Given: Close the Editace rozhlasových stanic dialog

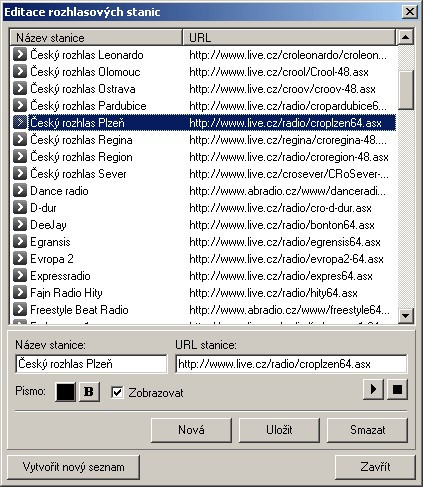Looking at the screenshot, I should (x=410, y=12).
